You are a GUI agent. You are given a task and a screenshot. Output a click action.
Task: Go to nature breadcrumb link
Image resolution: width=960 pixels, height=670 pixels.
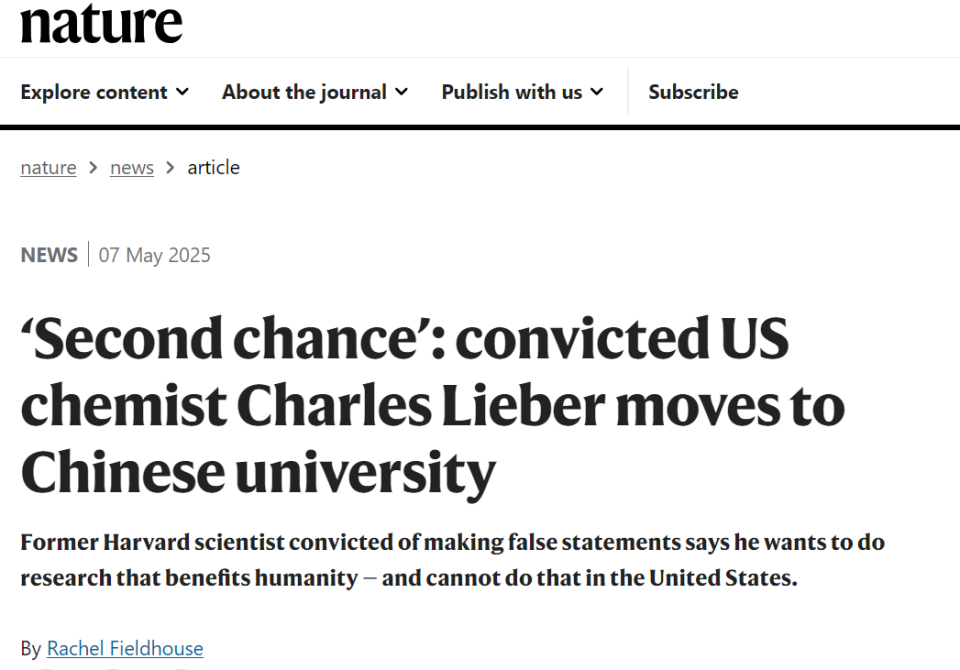[48, 167]
